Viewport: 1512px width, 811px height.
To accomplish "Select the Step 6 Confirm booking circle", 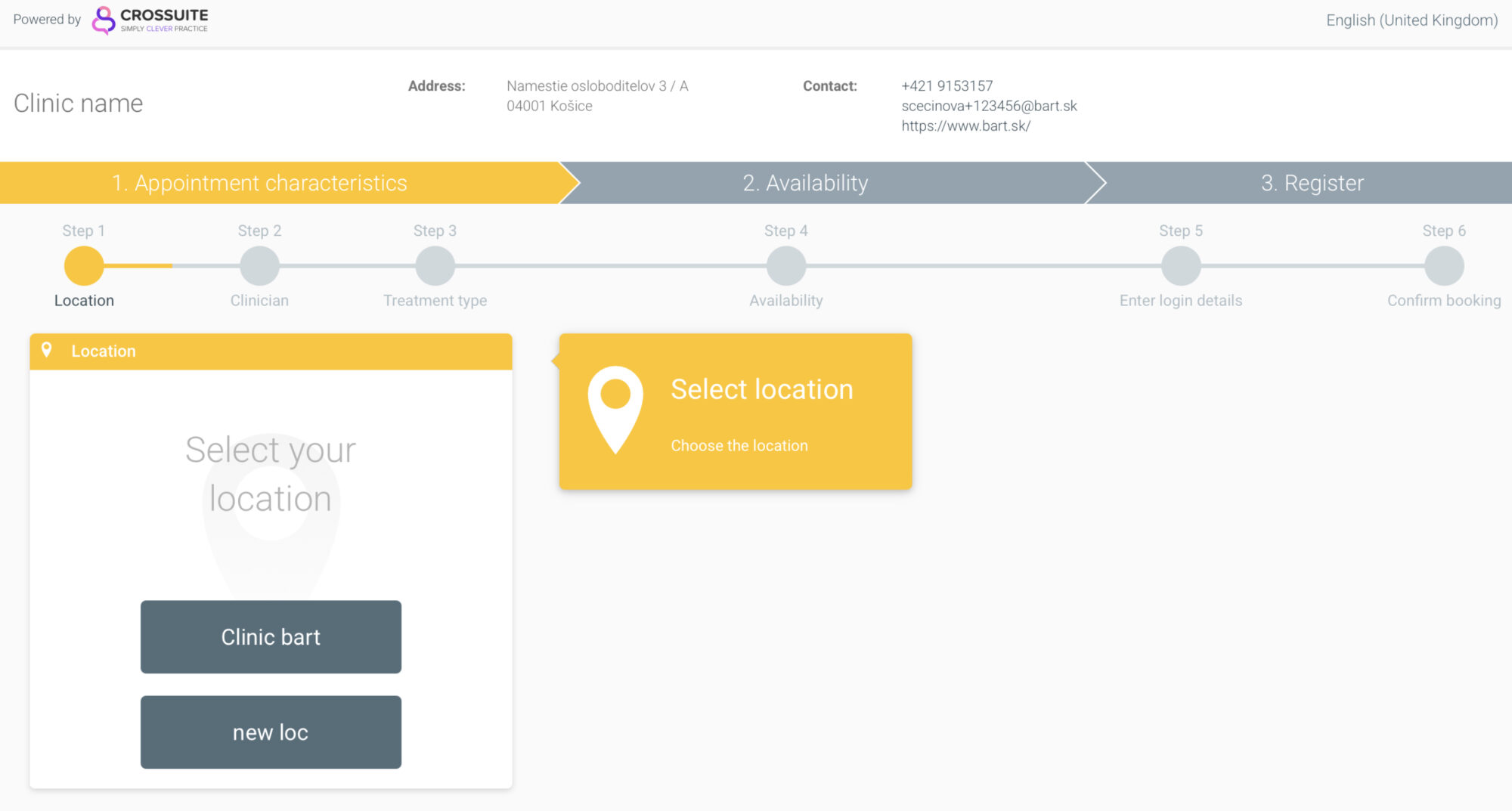I will [x=1443, y=266].
